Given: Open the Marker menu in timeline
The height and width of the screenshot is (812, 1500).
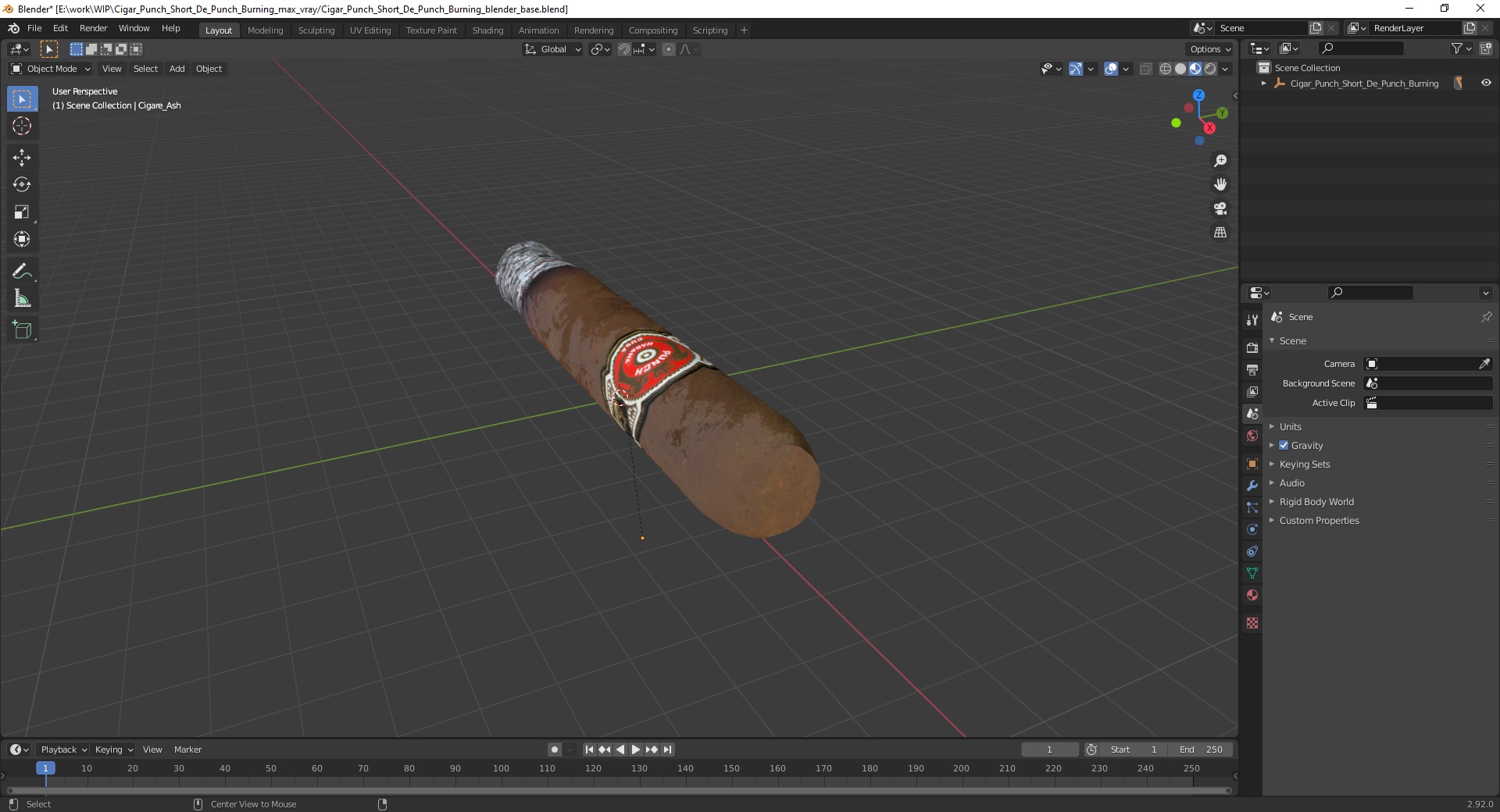Looking at the screenshot, I should pyautogui.click(x=187, y=750).
